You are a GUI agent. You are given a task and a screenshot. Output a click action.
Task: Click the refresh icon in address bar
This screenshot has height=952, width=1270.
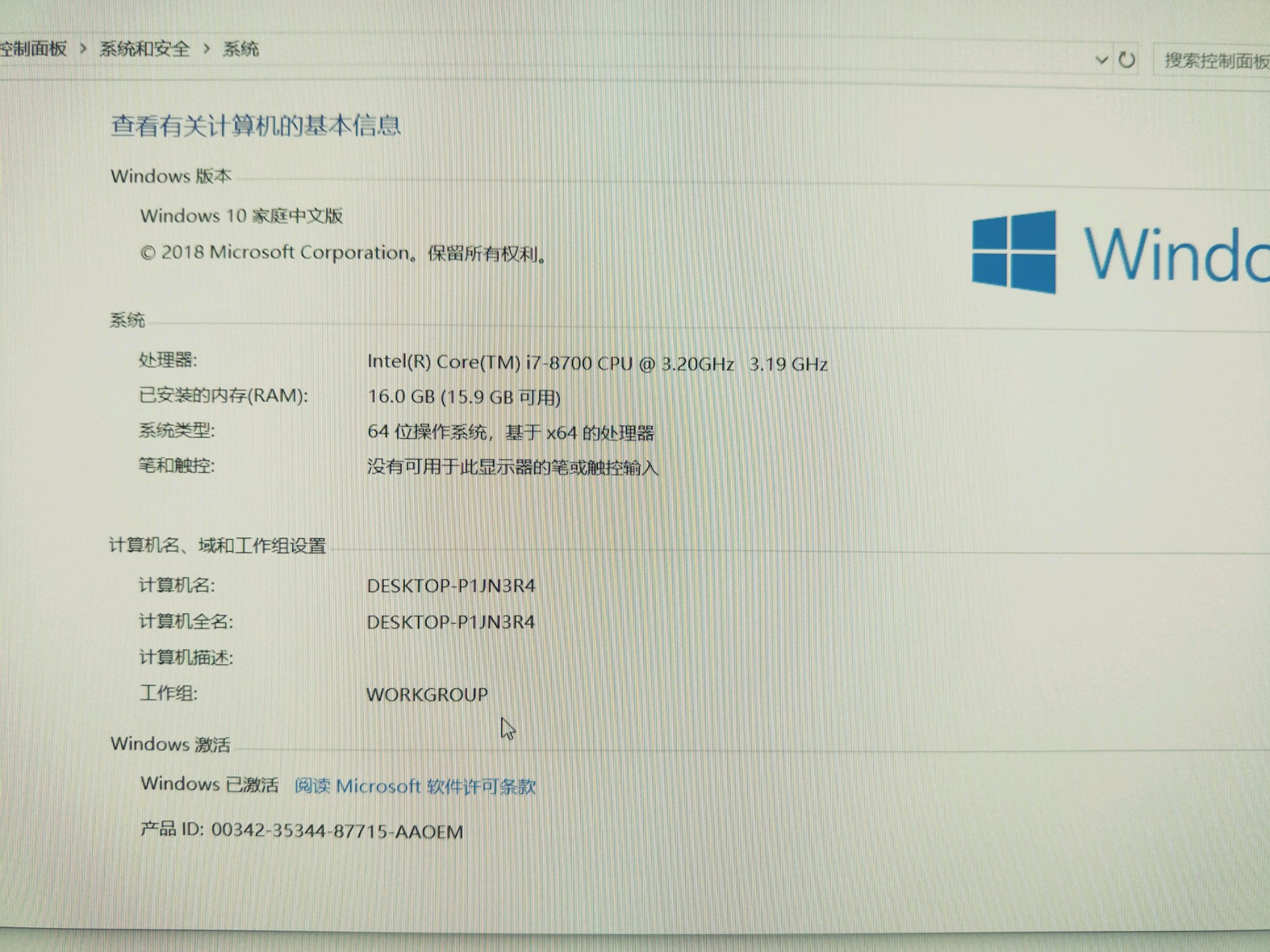tap(1126, 60)
